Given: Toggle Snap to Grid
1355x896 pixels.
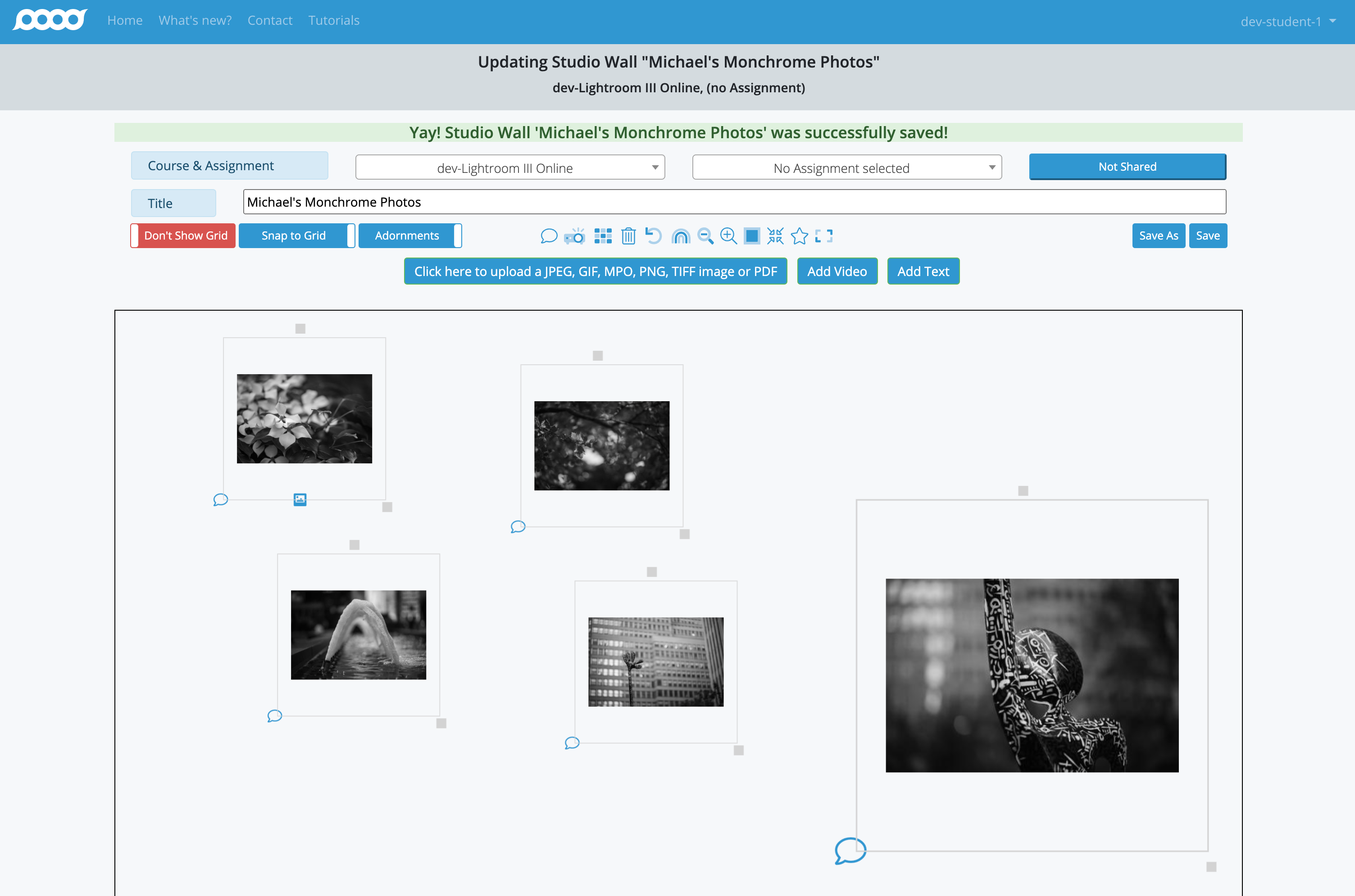Looking at the screenshot, I should [x=297, y=235].
